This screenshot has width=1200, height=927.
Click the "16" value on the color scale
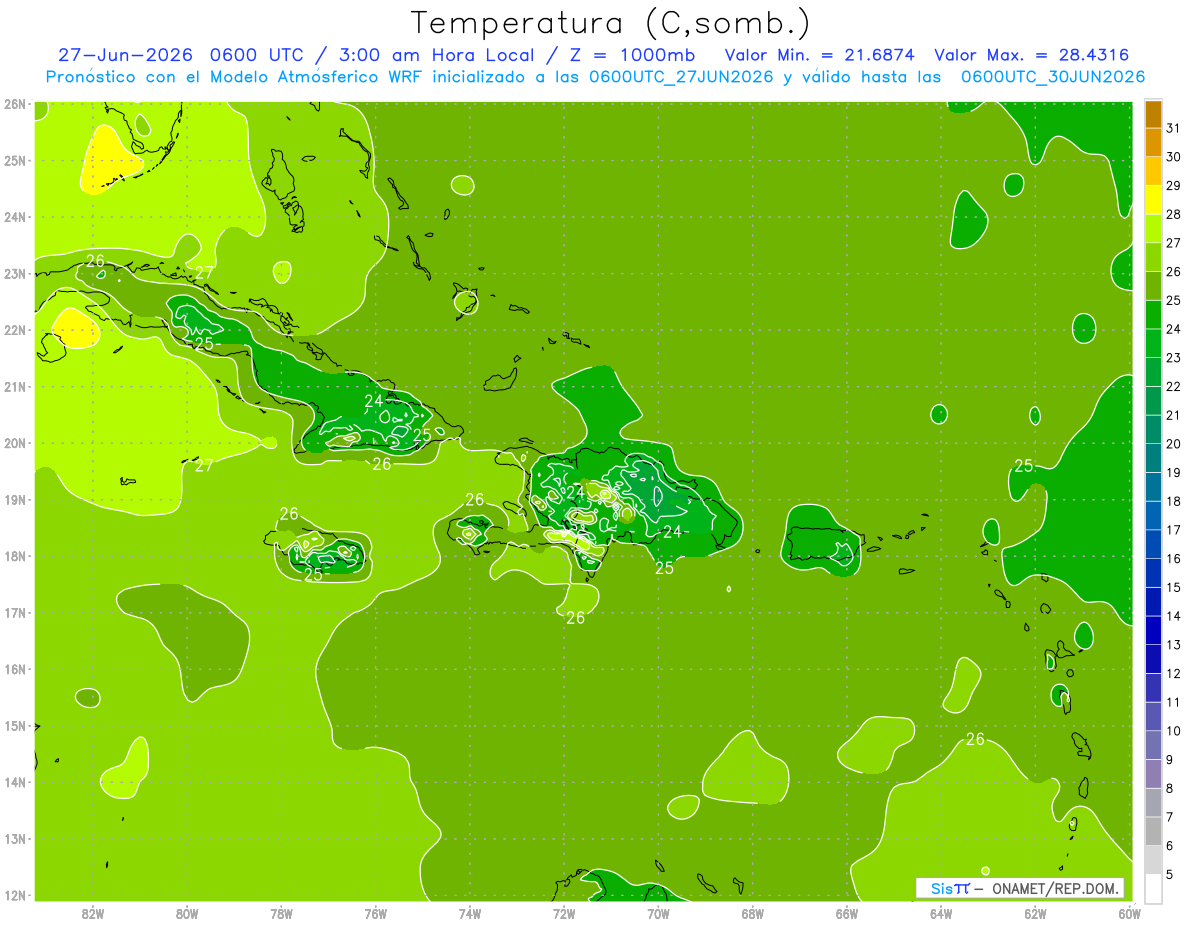[x=1173, y=559]
